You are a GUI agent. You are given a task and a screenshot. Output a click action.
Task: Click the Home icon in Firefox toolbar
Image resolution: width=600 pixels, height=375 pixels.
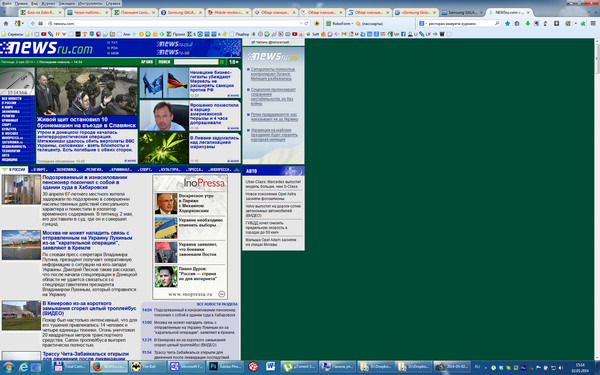(6, 23)
